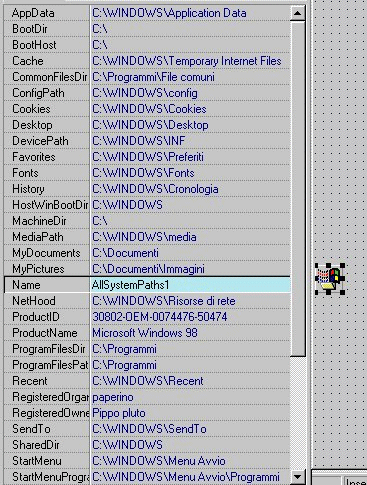The height and width of the screenshot is (485, 367).
Task: Click value C:\WINDOWS\Temporary Internet Files
Action: pos(187,61)
